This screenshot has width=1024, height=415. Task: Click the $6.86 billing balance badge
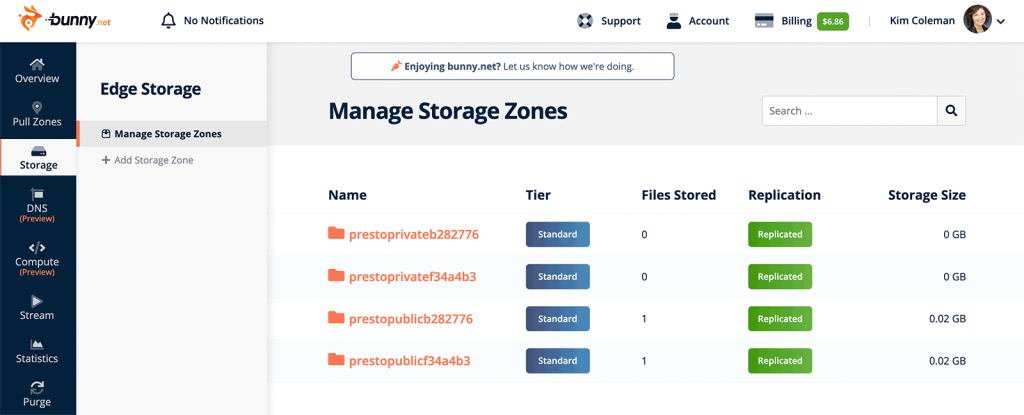(x=833, y=21)
